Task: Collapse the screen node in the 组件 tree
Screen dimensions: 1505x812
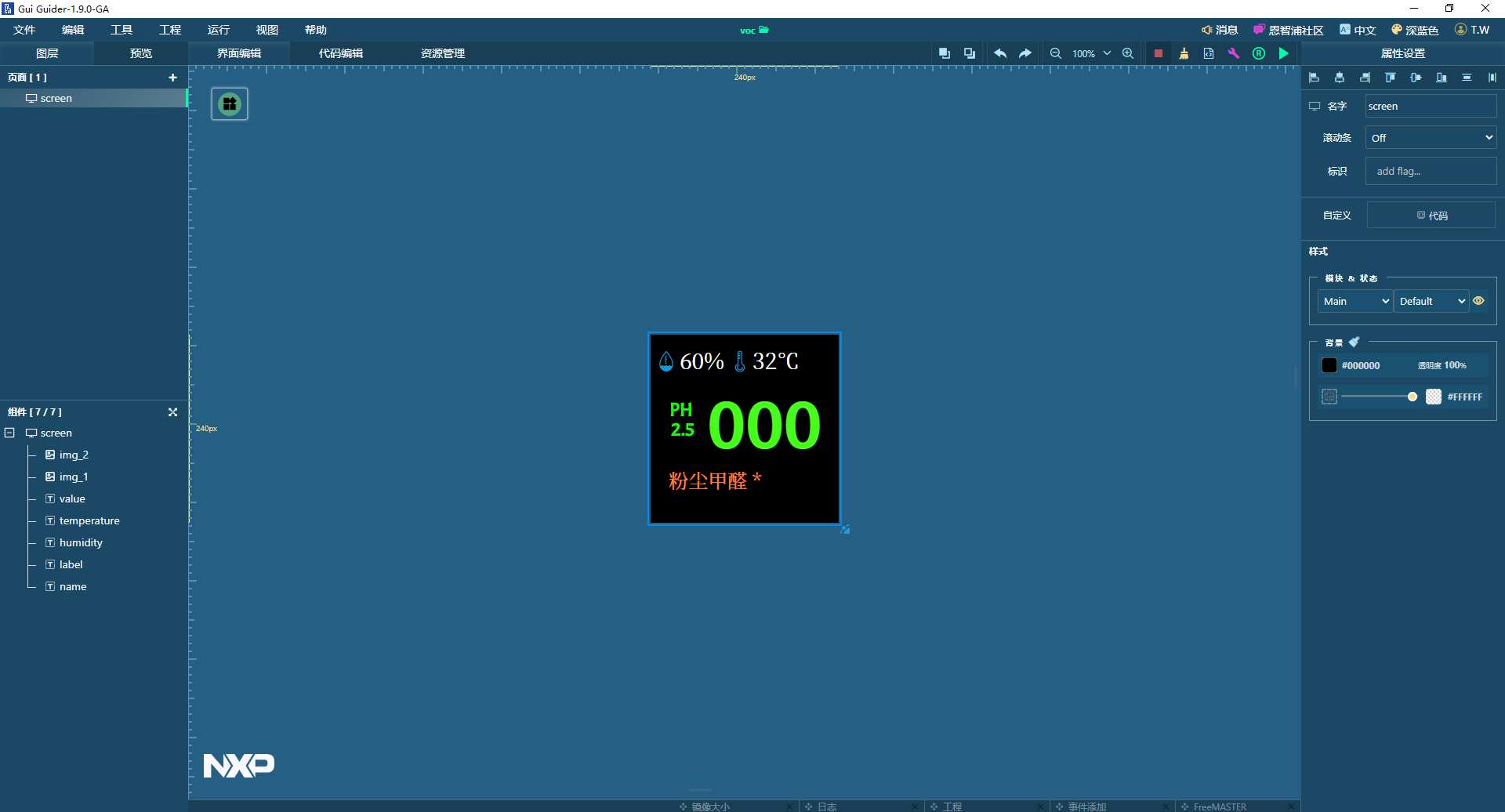Action: [10, 432]
